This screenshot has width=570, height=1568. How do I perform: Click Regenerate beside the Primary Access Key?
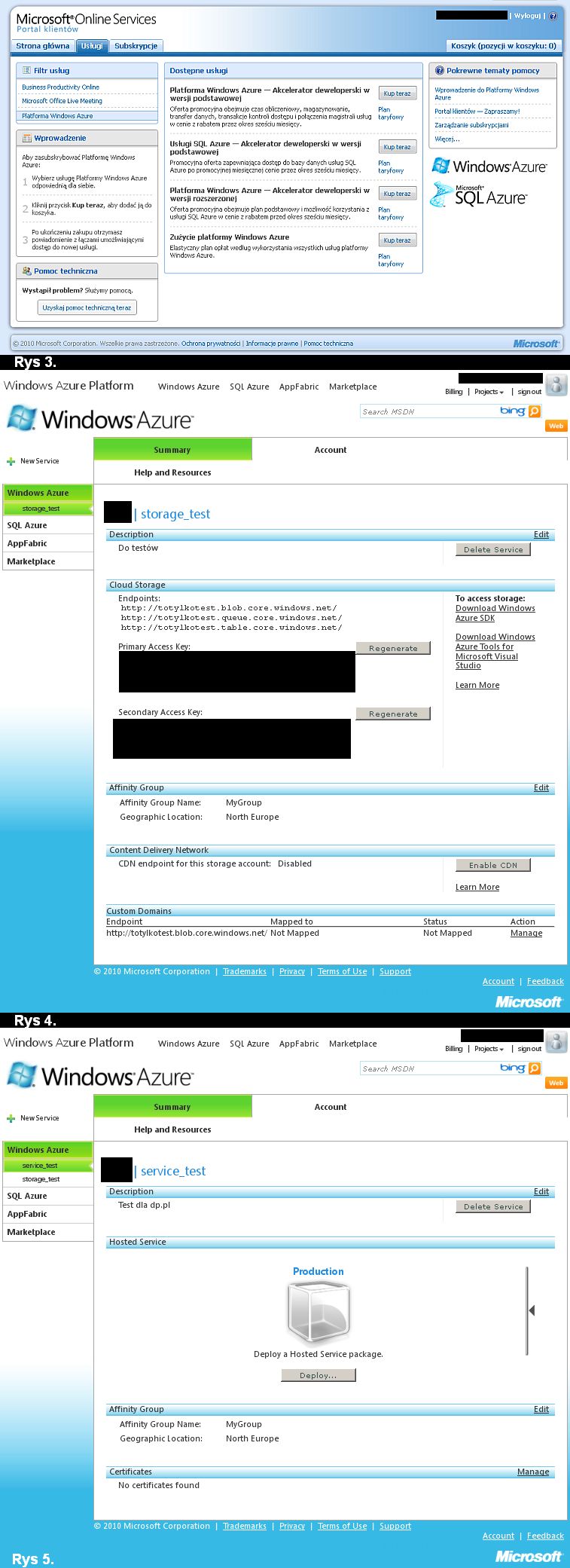(393, 648)
